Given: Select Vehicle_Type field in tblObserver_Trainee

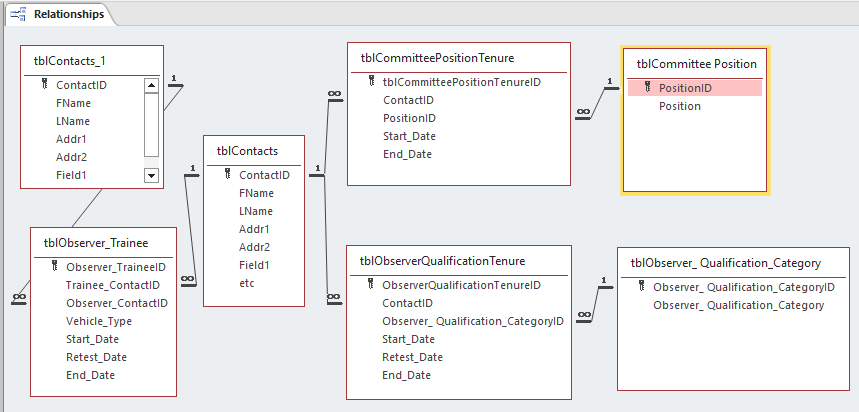Looking at the screenshot, I should (99, 321).
